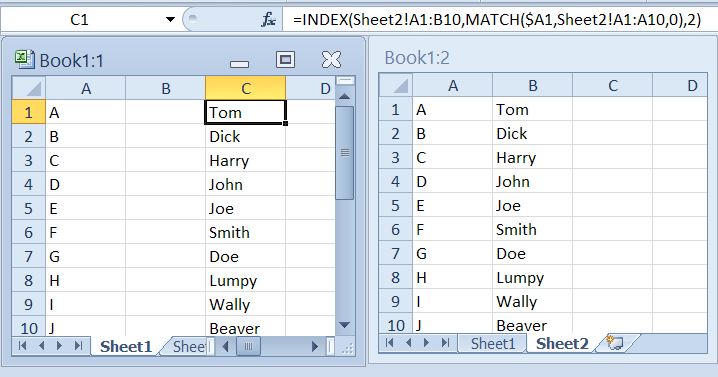Viewport: 718px width, 377px height.
Task: Click into the formula bar INDEX formula
Action: pos(497,20)
